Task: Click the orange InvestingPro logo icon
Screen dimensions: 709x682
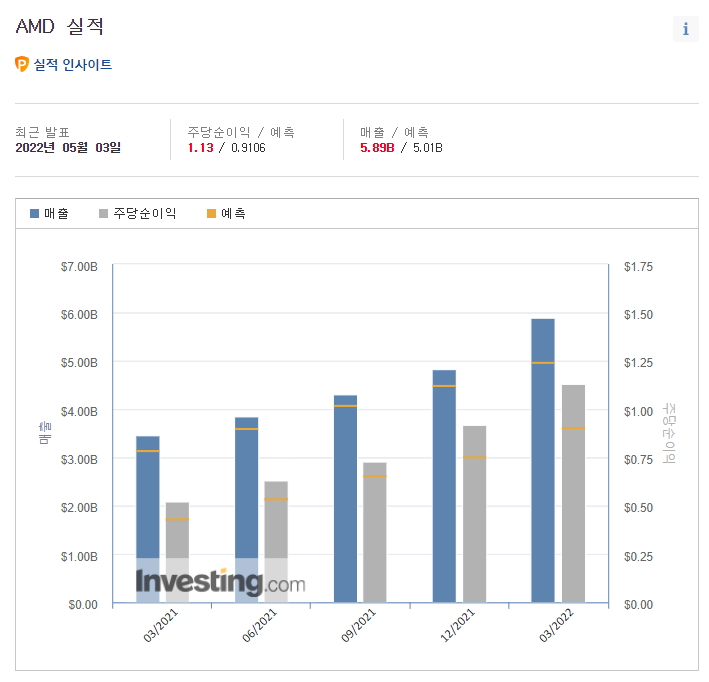Action: (22, 64)
